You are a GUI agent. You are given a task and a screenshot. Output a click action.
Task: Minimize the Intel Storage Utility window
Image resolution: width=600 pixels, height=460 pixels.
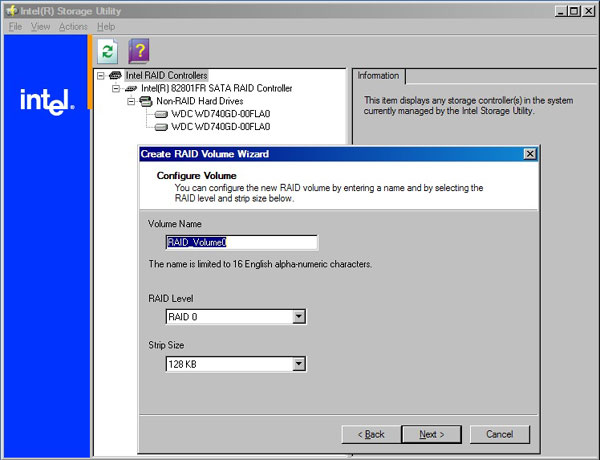point(561,11)
